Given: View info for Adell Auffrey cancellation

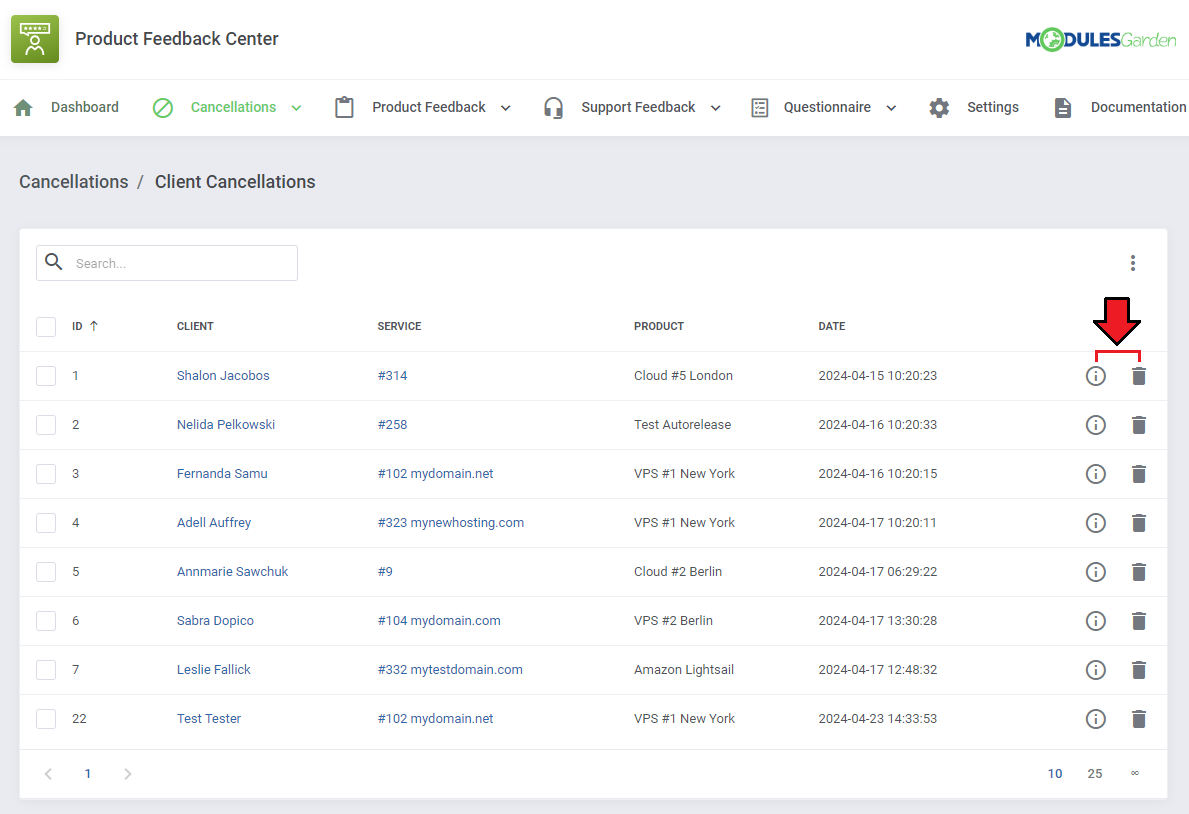Looking at the screenshot, I should coord(1096,523).
